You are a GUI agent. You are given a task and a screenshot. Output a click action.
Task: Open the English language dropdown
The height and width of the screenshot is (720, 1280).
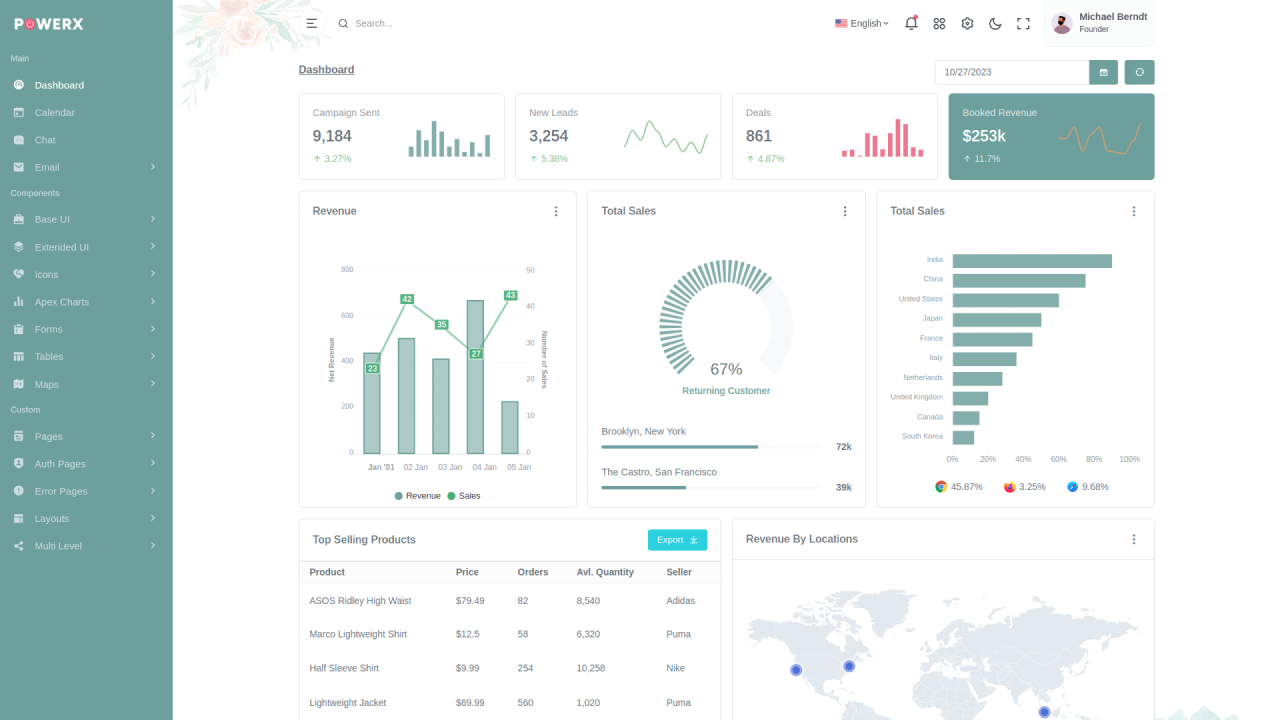click(x=861, y=23)
